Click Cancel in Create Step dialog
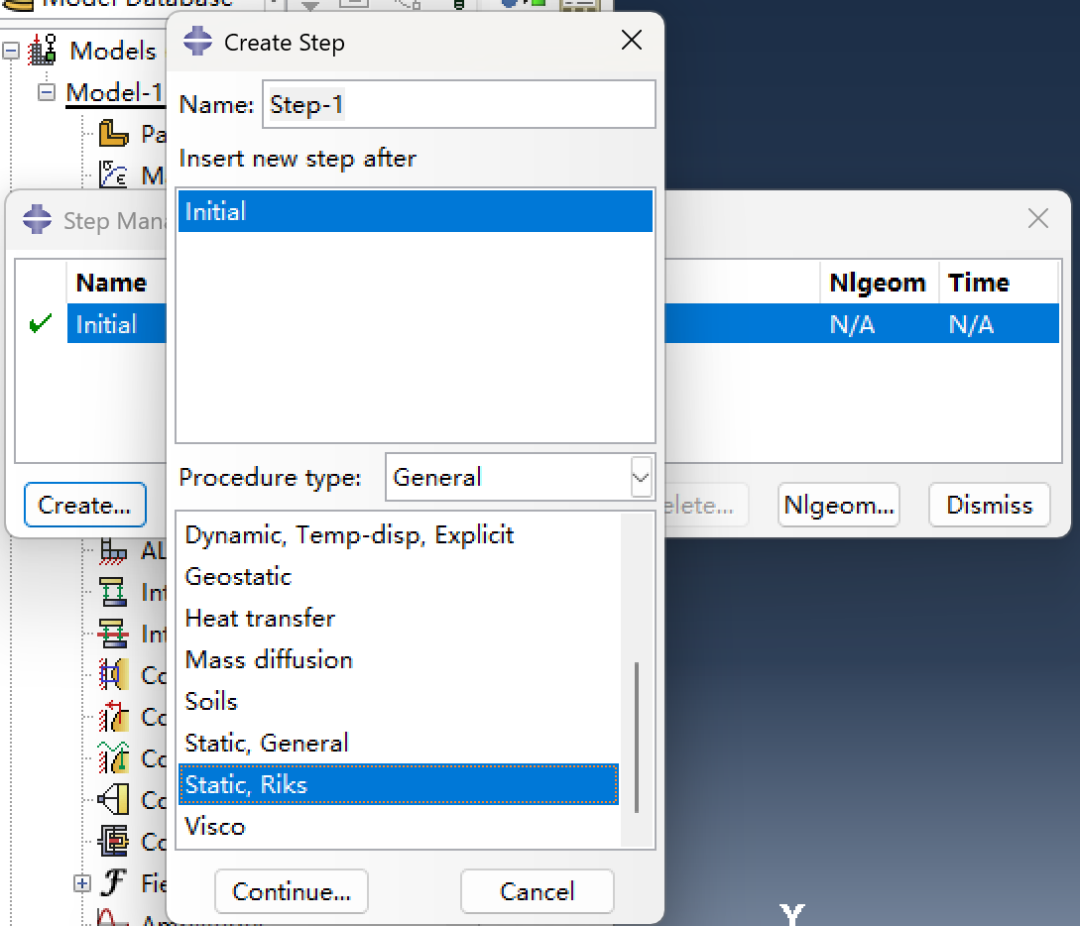1080x926 pixels. point(537,891)
